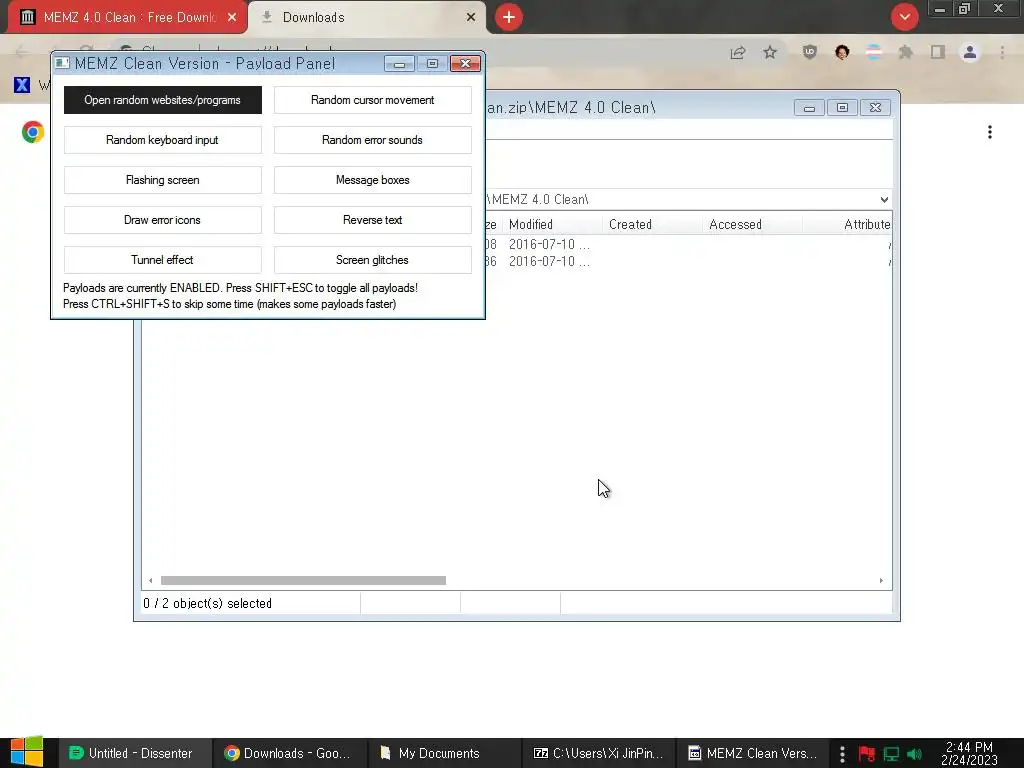Click the Chrome logo on Downloads page
The image size is (1024, 768).
click(x=33, y=132)
